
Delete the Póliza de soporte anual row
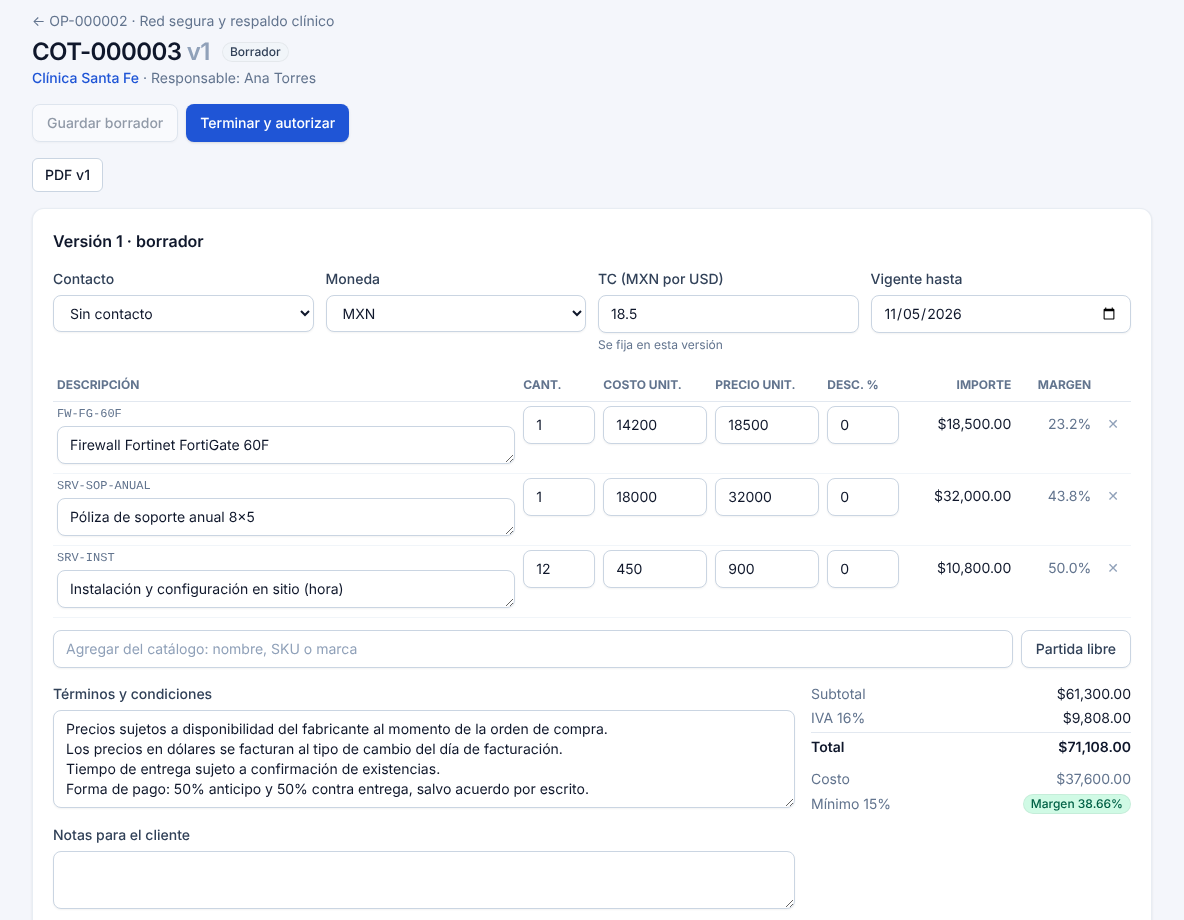1112,496
